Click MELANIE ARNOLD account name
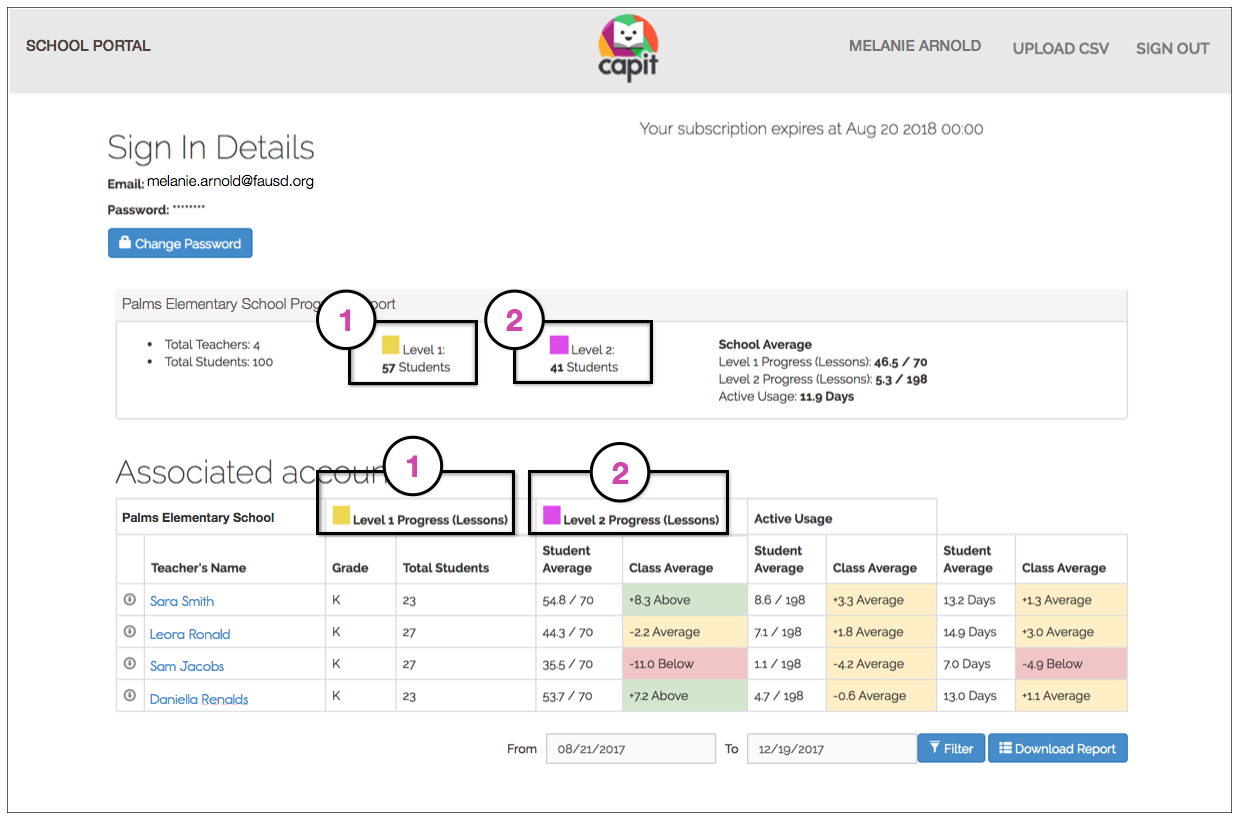This screenshot has width=1240, height=822. click(x=914, y=45)
